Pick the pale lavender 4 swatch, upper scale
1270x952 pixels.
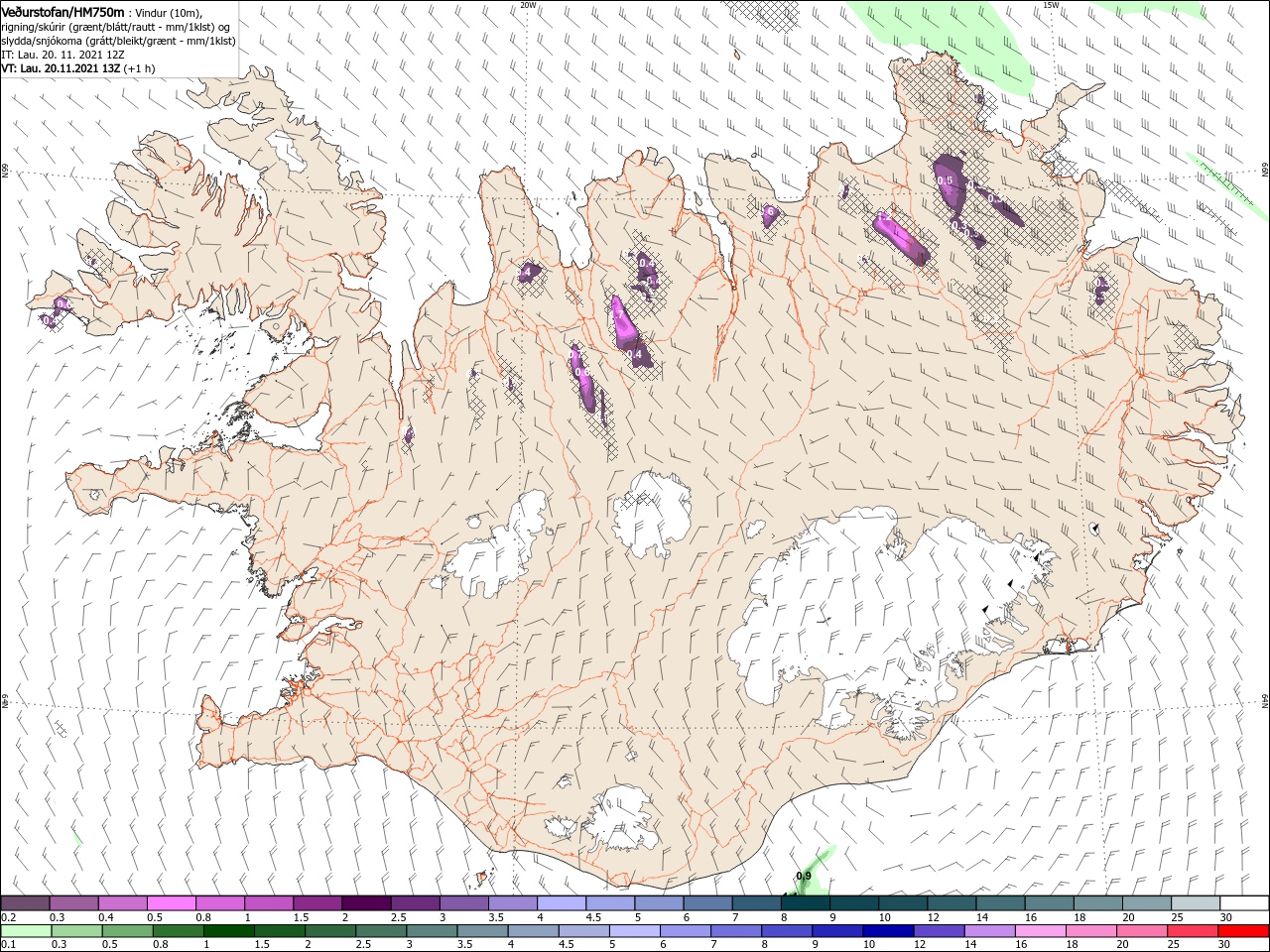click(x=562, y=903)
